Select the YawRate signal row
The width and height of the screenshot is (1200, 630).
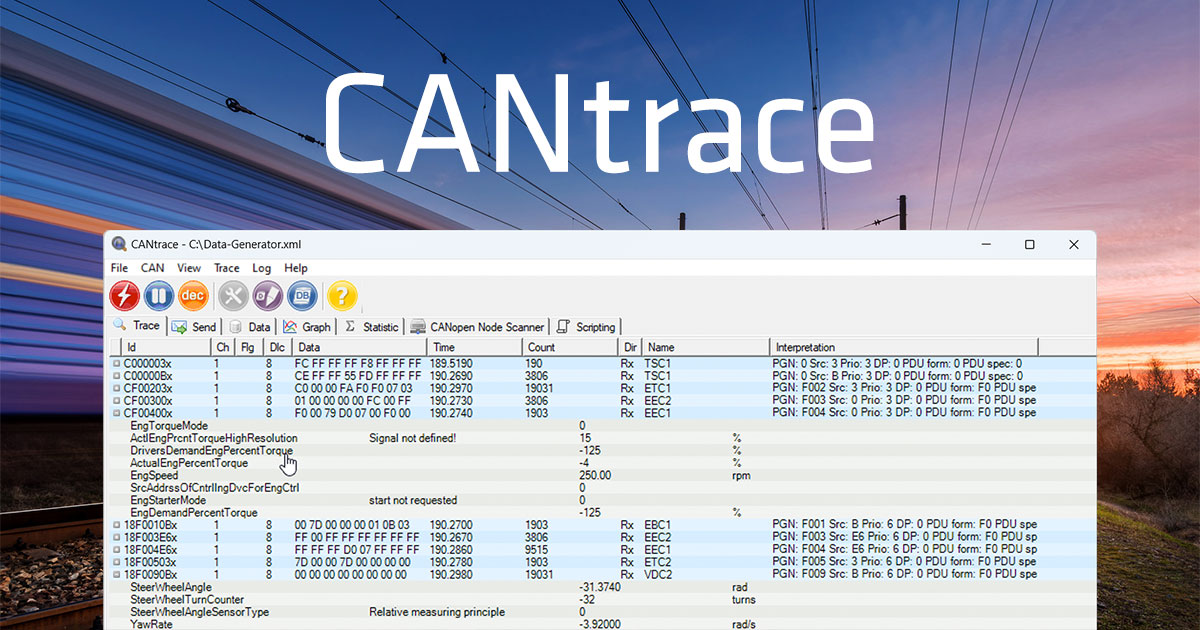(x=152, y=624)
